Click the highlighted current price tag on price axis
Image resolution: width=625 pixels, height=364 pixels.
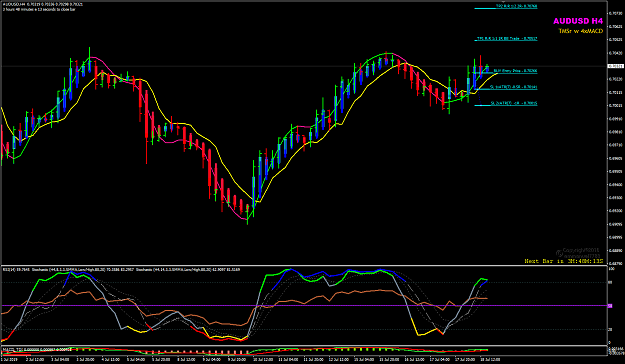pos(616,66)
